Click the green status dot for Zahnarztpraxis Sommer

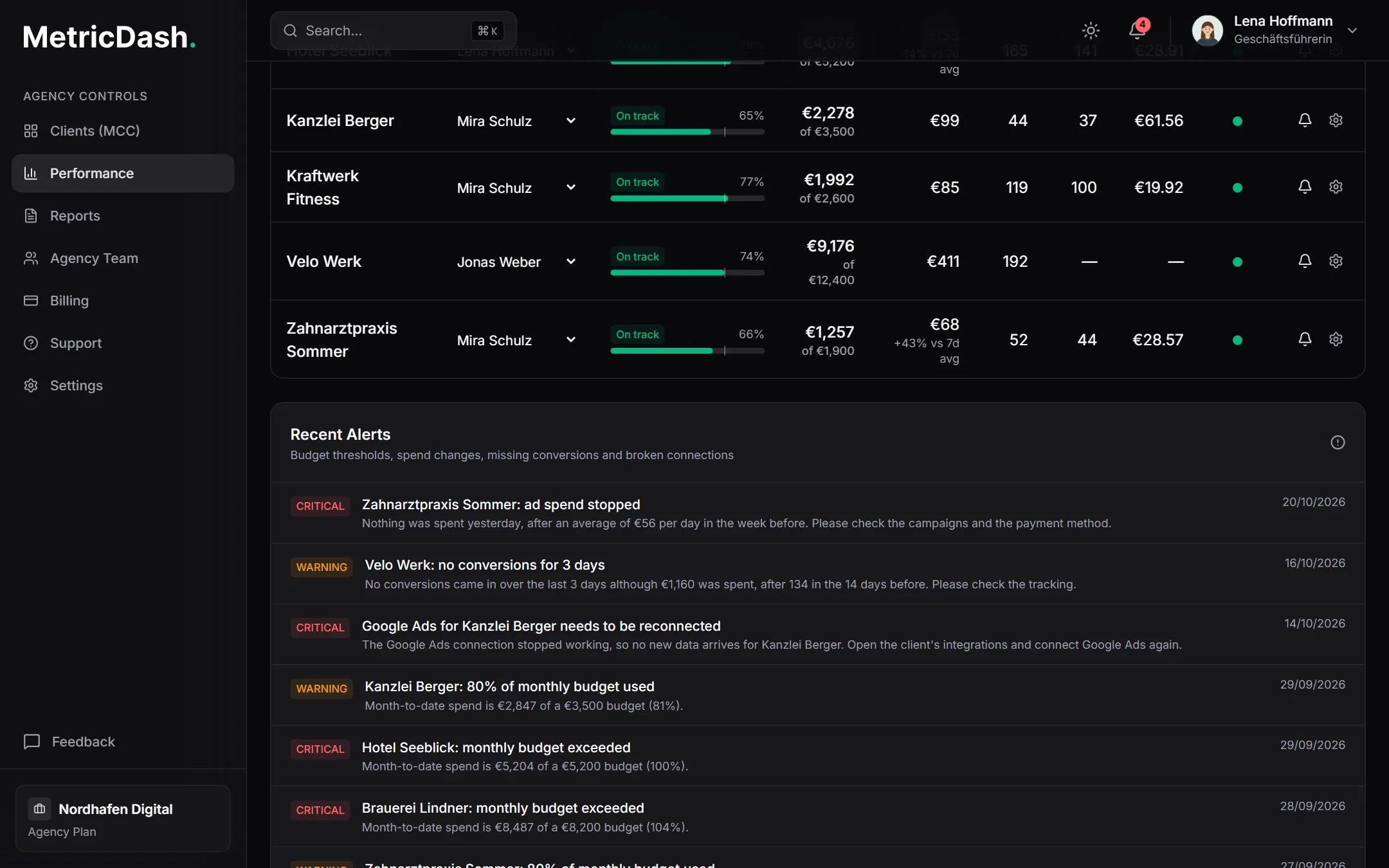pyautogui.click(x=1237, y=340)
